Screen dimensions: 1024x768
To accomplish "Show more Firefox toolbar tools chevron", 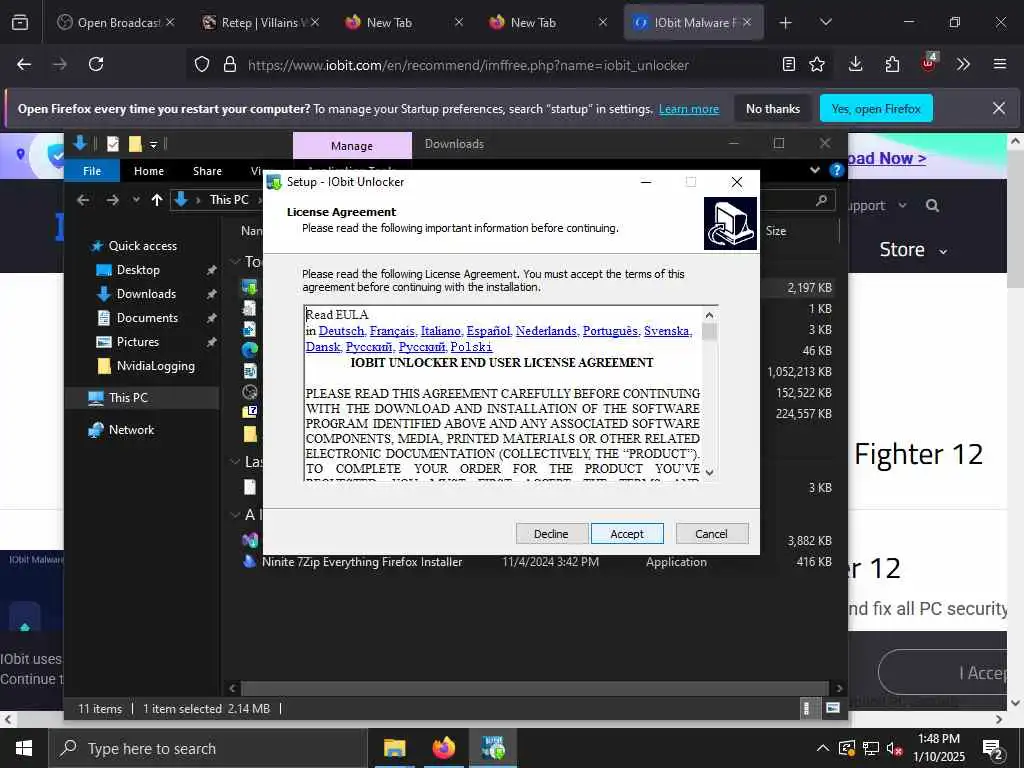I will [x=963, y=64].
